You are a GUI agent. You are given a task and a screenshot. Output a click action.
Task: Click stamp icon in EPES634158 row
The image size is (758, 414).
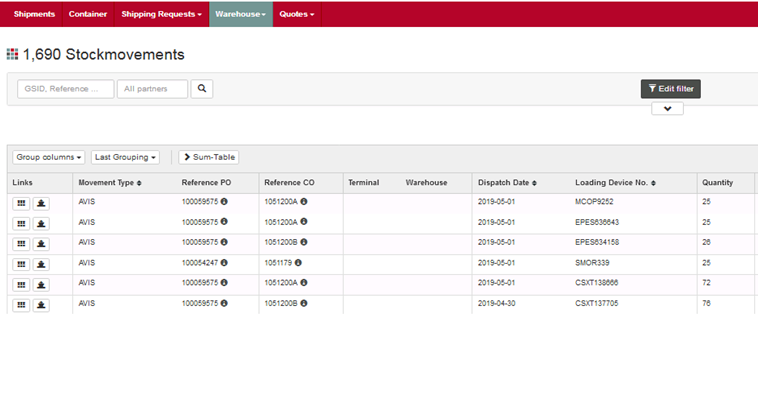click(x=41, y=244)
